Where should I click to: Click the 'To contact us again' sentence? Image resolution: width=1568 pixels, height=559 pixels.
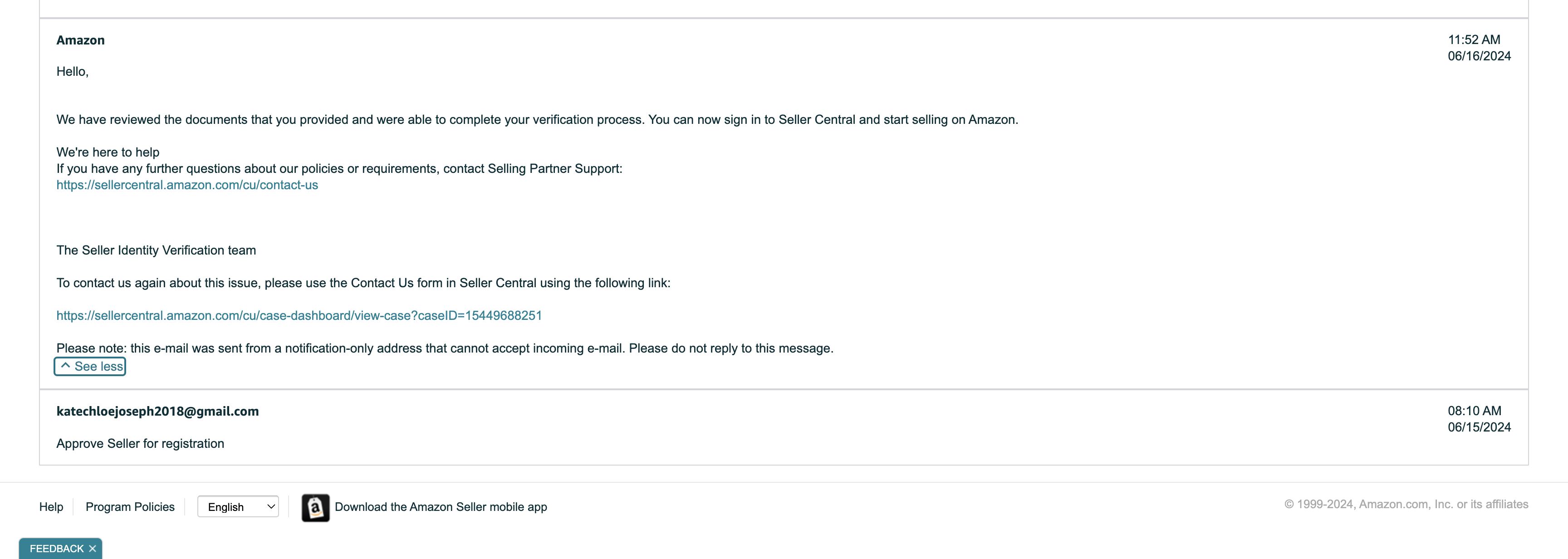363,283
